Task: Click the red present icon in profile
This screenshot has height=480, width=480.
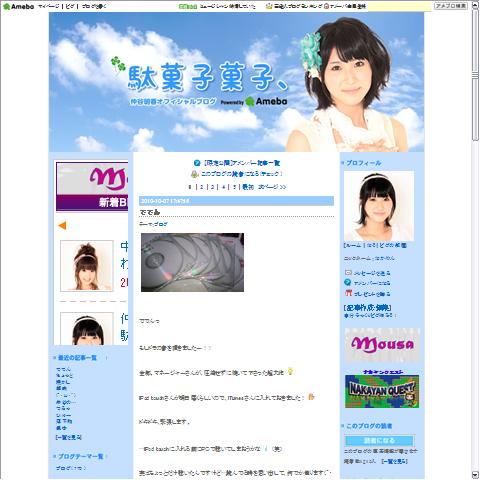Action: click(348, 293)
